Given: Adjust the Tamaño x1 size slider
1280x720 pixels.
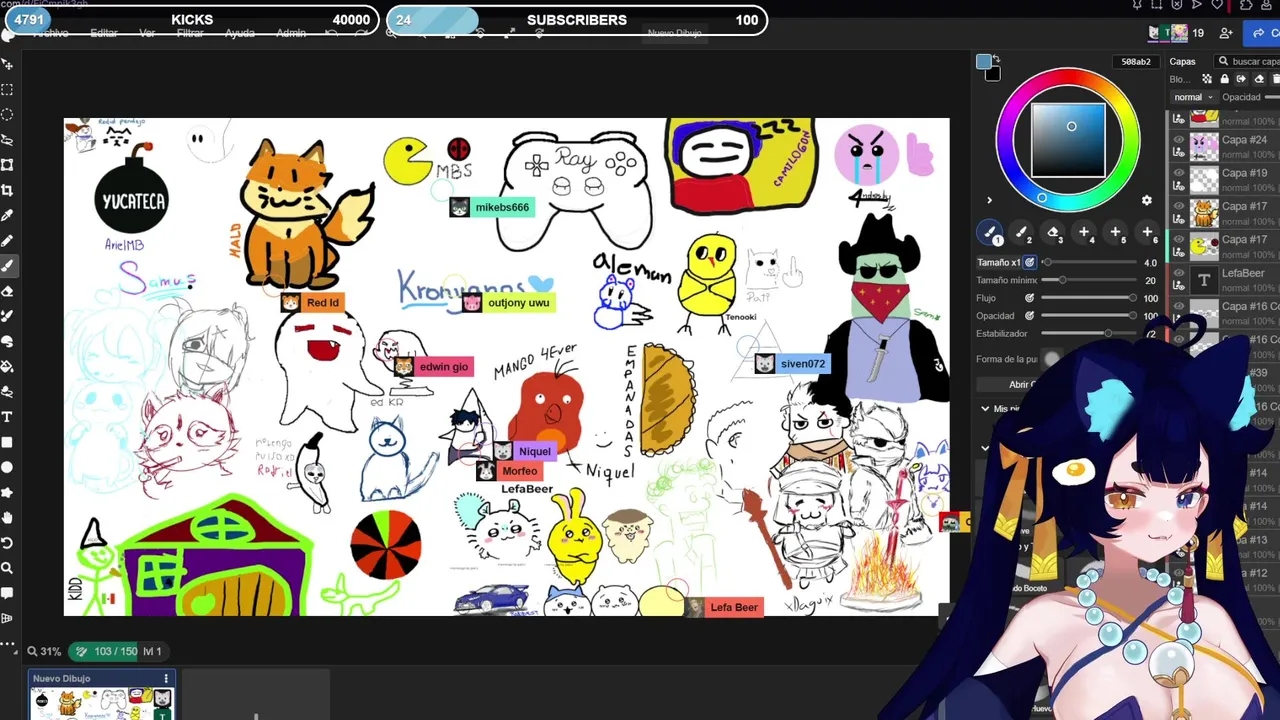Looking at the screenshot, I should click(1090, 263).
